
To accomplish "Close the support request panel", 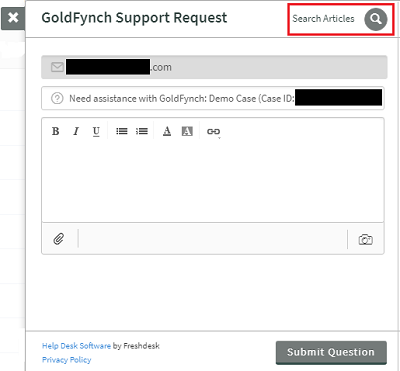I will click(x=13, y=18).
